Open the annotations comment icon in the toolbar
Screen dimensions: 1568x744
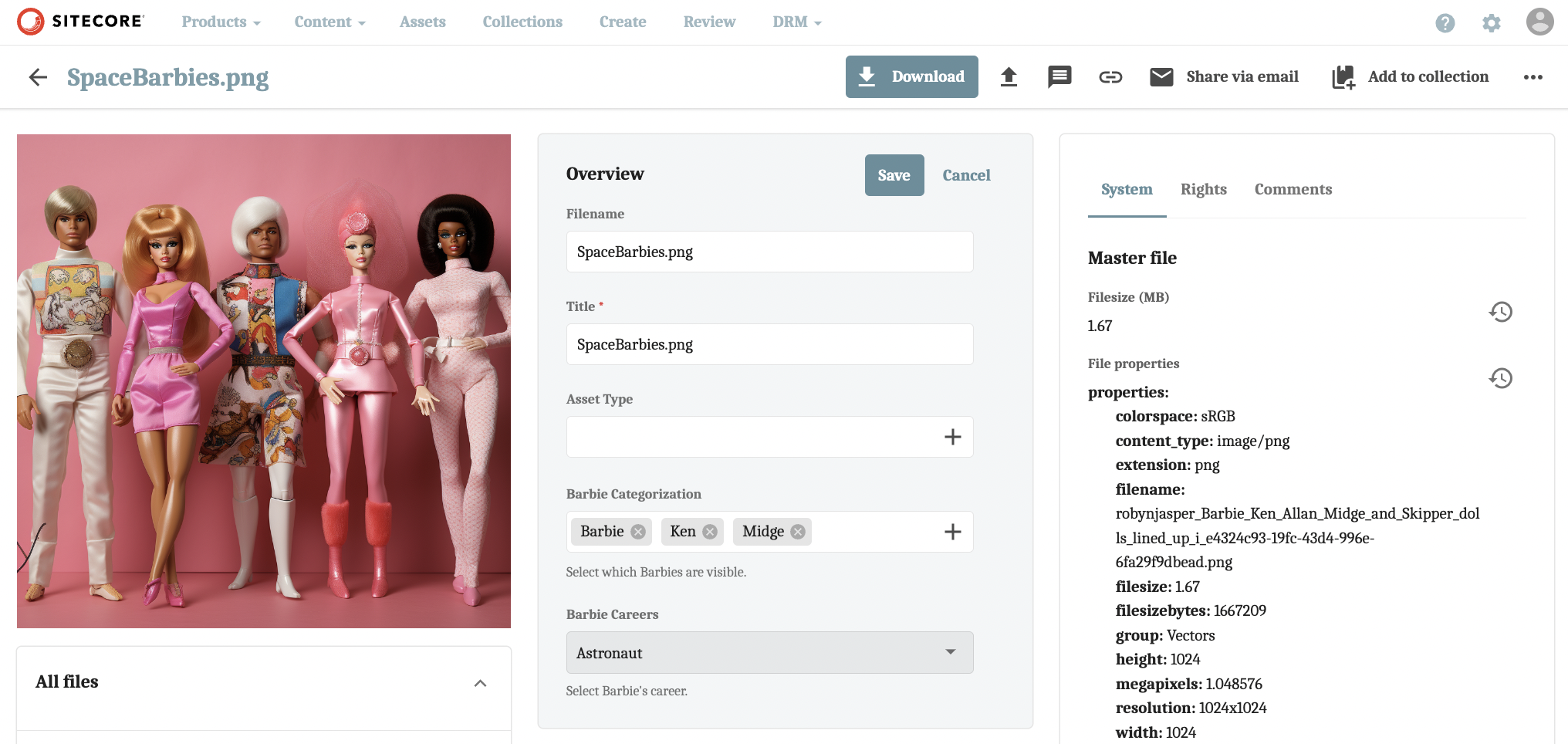1059,76
